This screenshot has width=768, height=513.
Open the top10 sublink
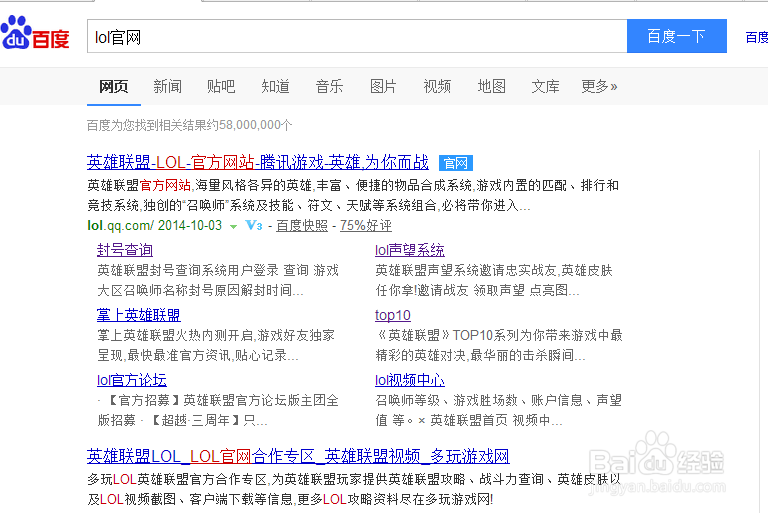point(393,315)
